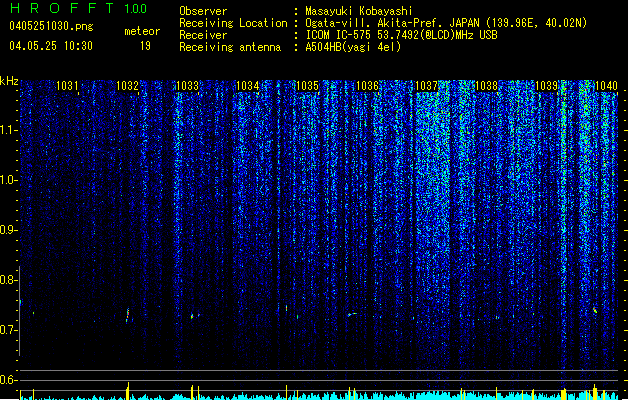Click the 1036 time marker
629x400 pixels.
pos(367,86)
